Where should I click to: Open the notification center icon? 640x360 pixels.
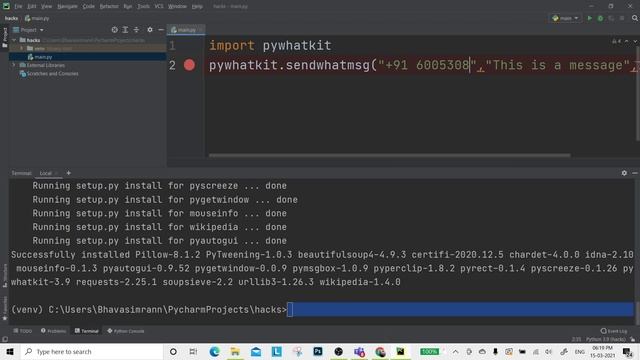pyautogui.click(x=628, y=351)
